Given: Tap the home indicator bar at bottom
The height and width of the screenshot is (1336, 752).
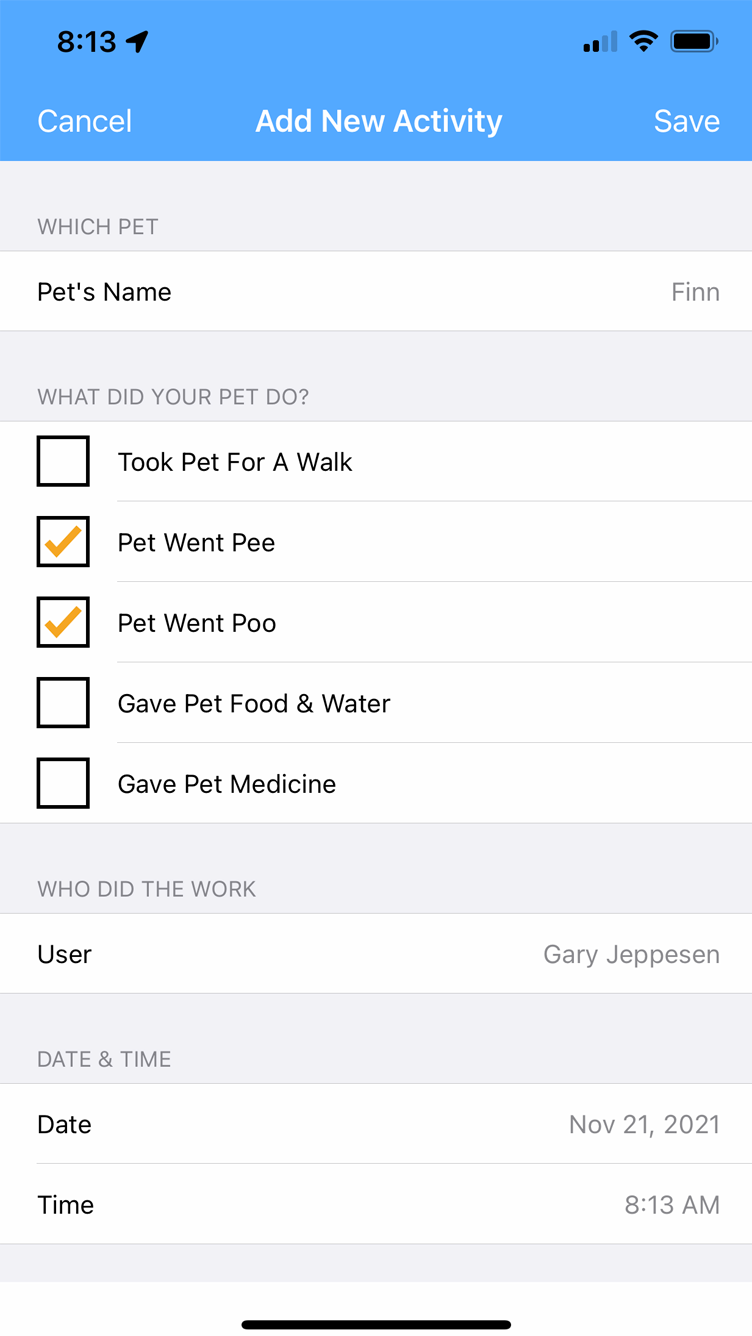Looking at the screenshot, I should click(x=376, y=1325).
